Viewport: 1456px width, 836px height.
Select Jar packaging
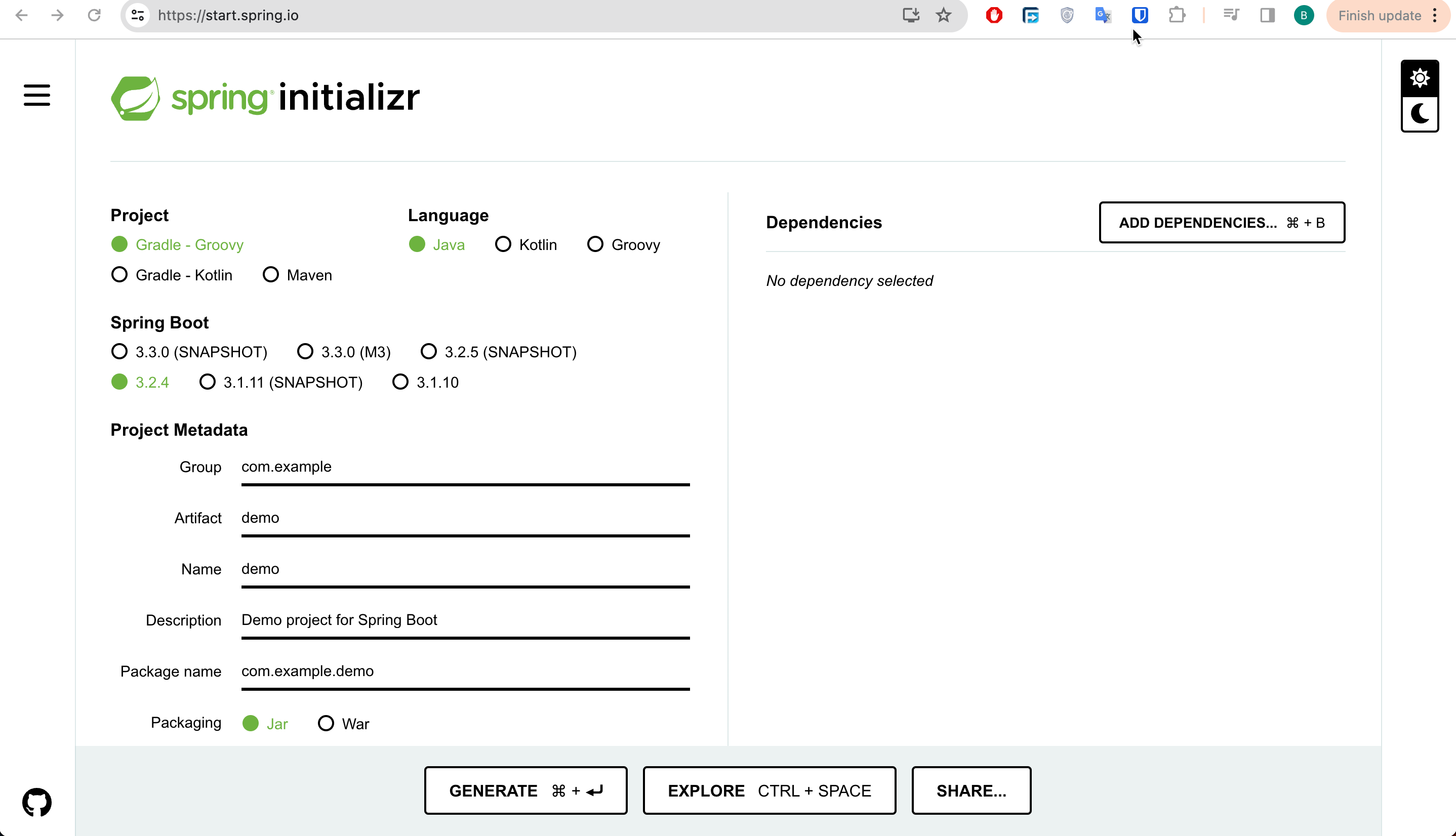pyautogui.click(x=265, y=724)
